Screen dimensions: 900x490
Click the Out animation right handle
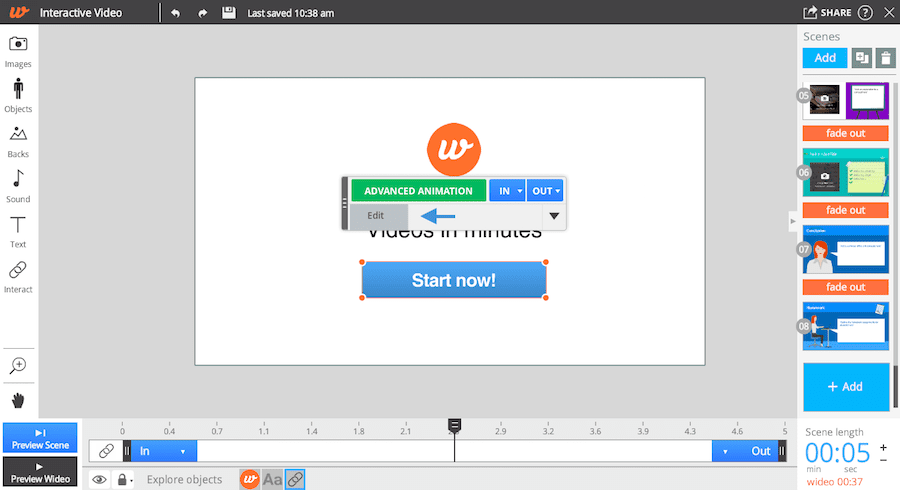point(782,451)
